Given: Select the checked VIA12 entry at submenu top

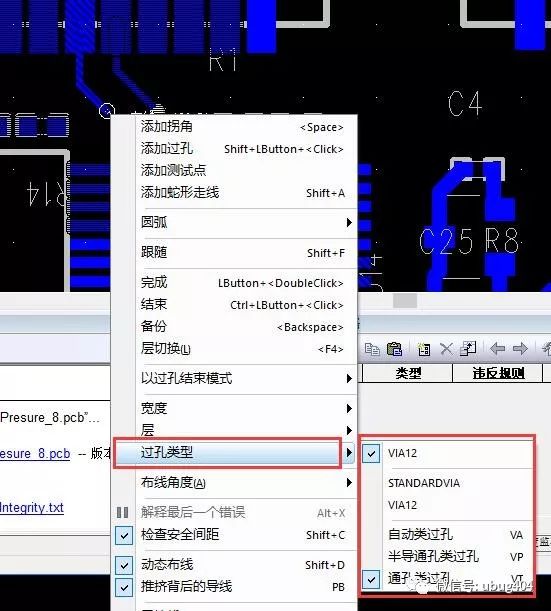Looking at the screenshot, I should pyautogui.click(x=447, y=453).
